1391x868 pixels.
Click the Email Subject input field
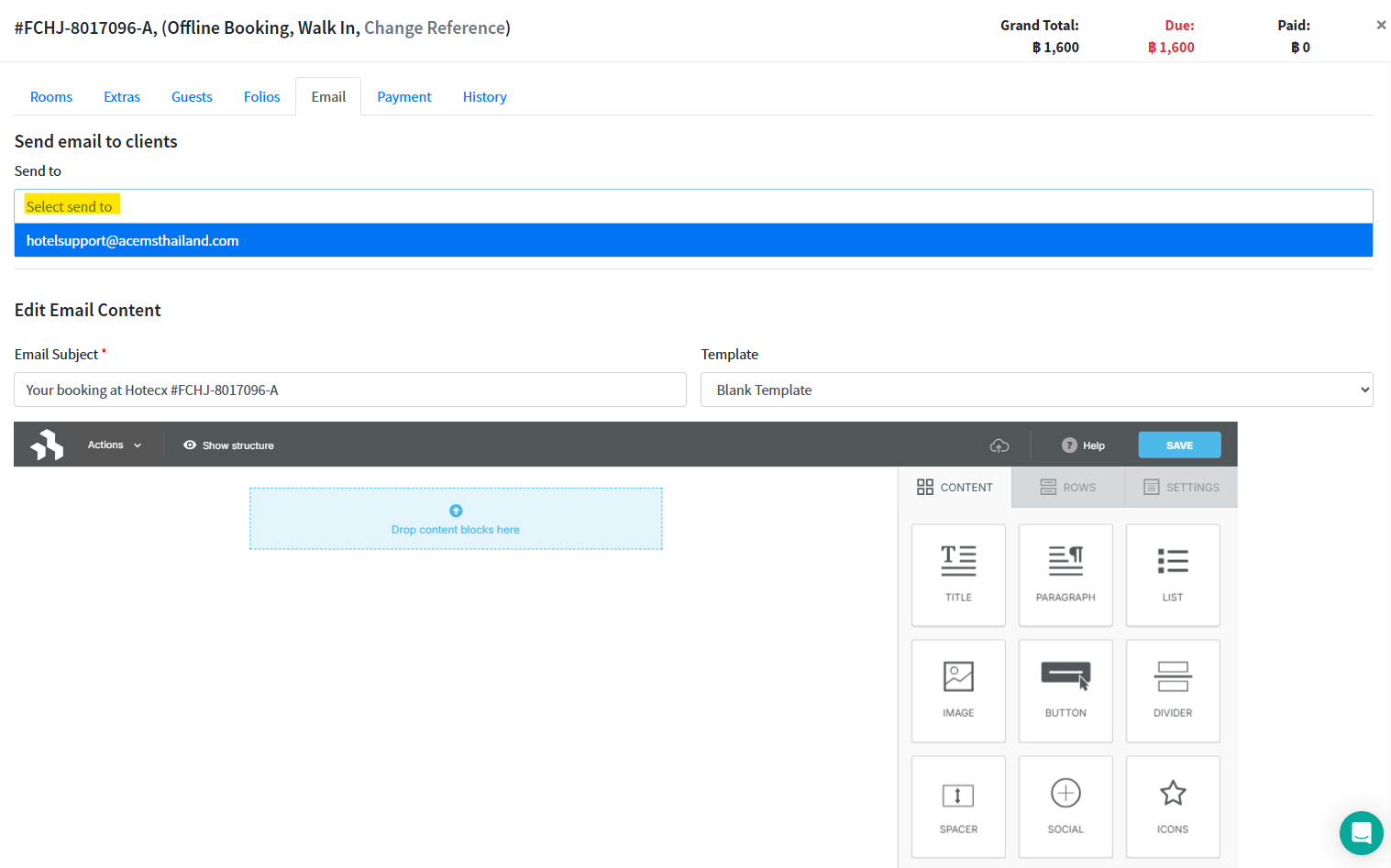click(349, 390)
